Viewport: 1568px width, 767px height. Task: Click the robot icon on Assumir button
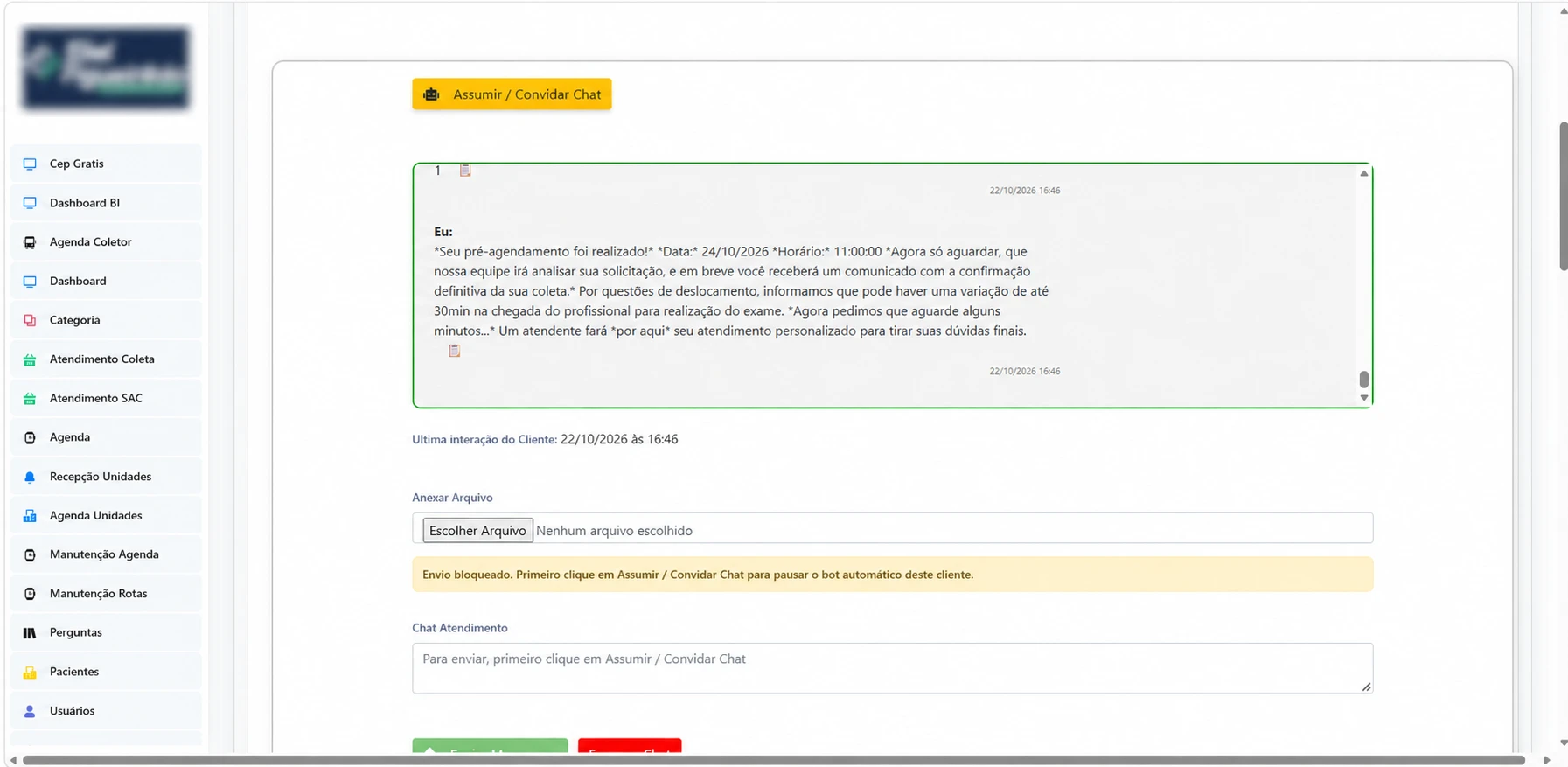pos(431,94)
